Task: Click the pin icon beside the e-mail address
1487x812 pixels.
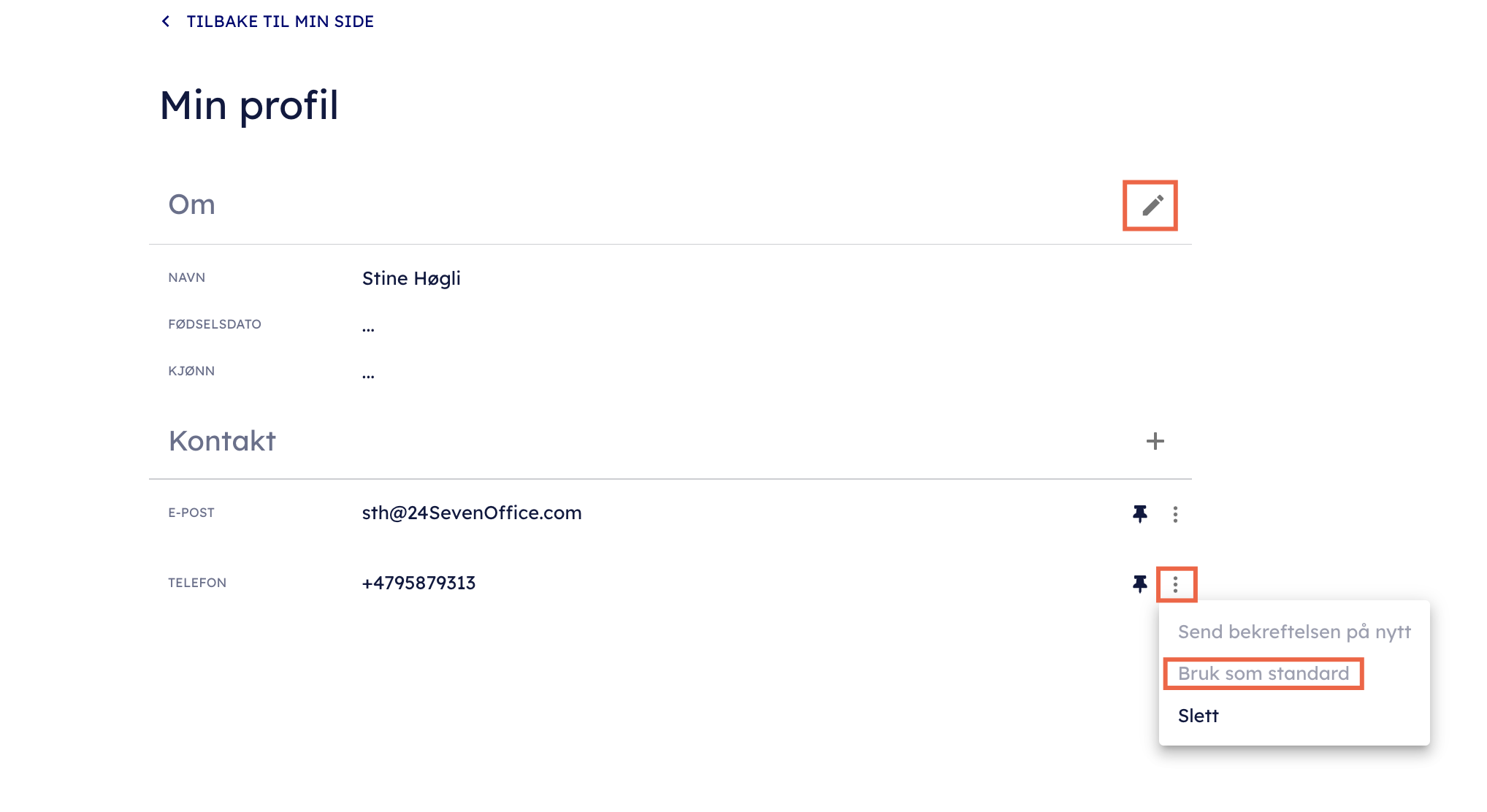Action: pos(1139,514)
